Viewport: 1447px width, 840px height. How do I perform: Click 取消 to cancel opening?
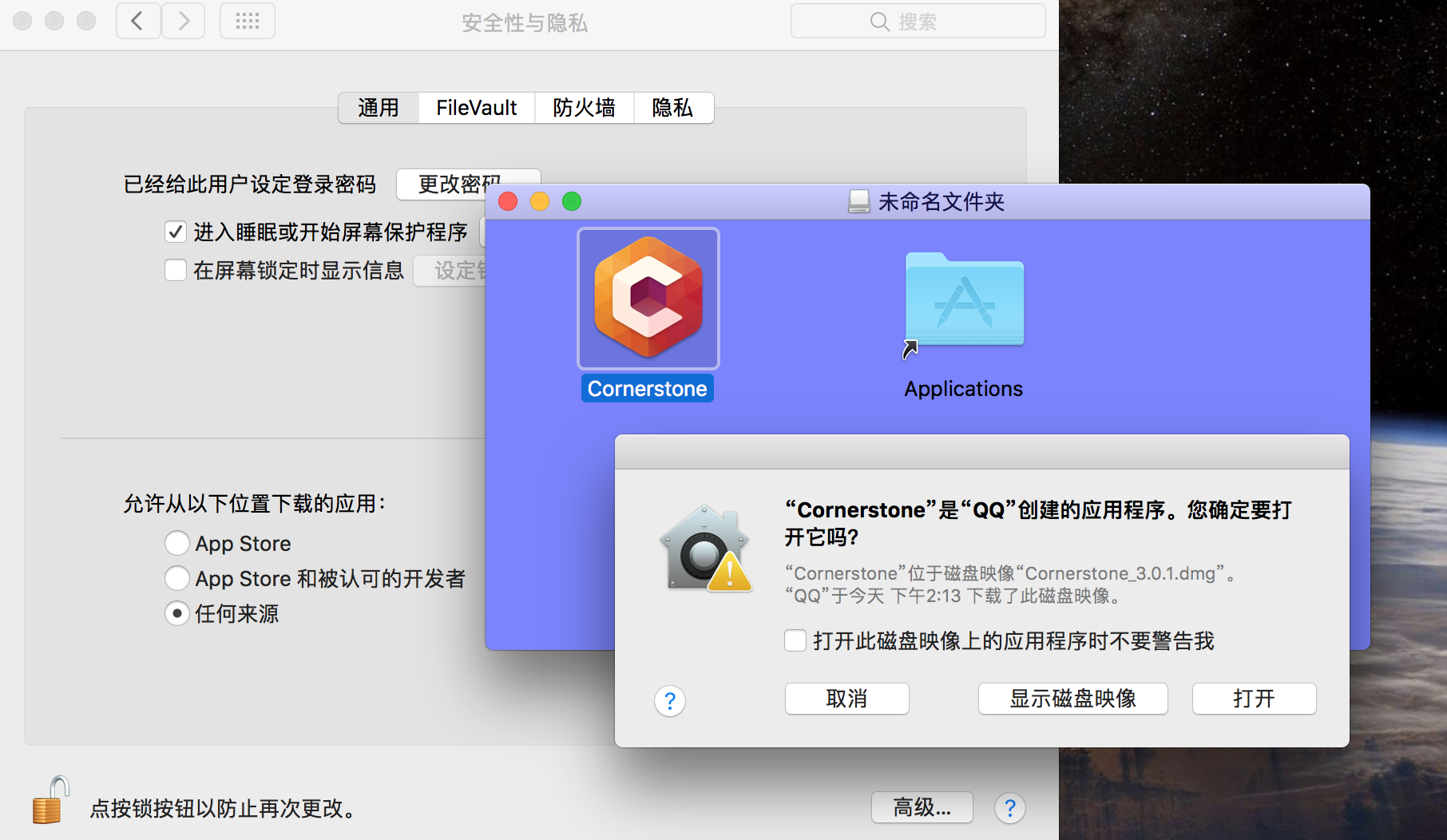coord(846,699)
